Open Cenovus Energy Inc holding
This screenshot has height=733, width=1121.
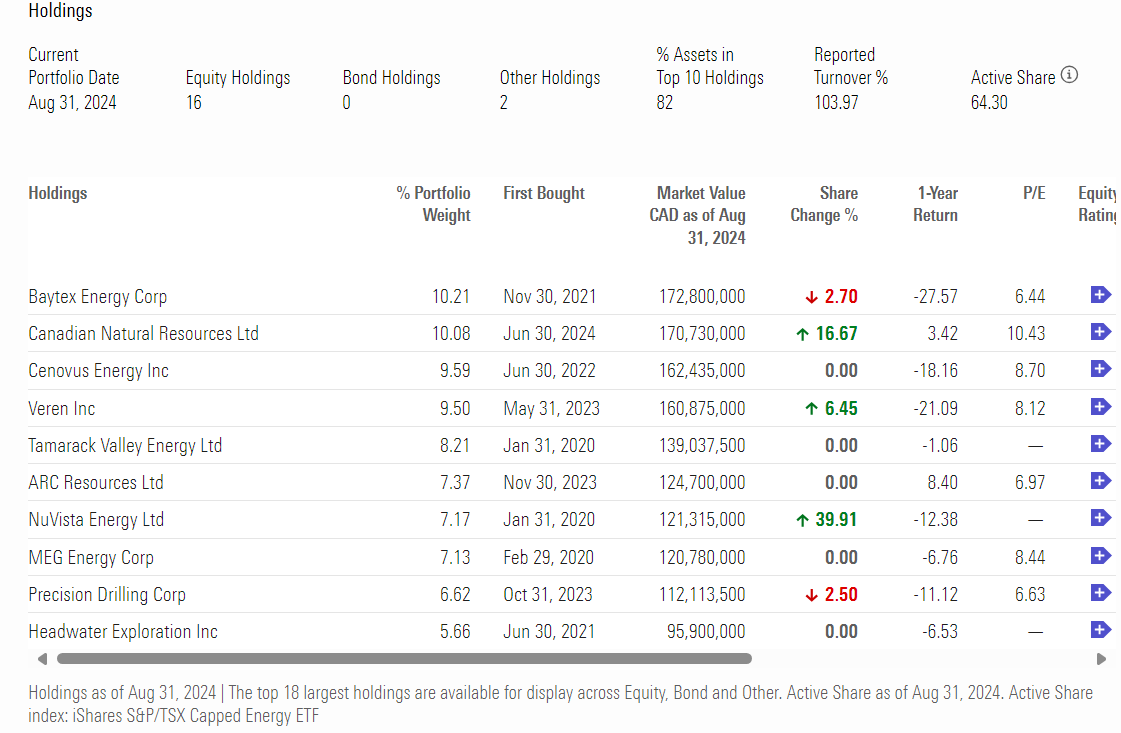pyautogui.click(x=98, y=371)
